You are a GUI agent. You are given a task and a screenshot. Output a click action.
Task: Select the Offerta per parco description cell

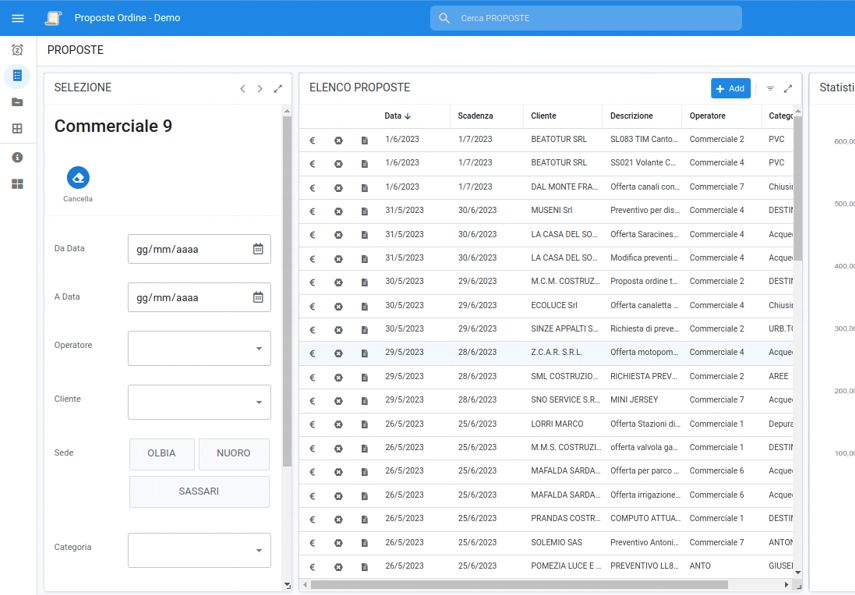coord(645,471)
